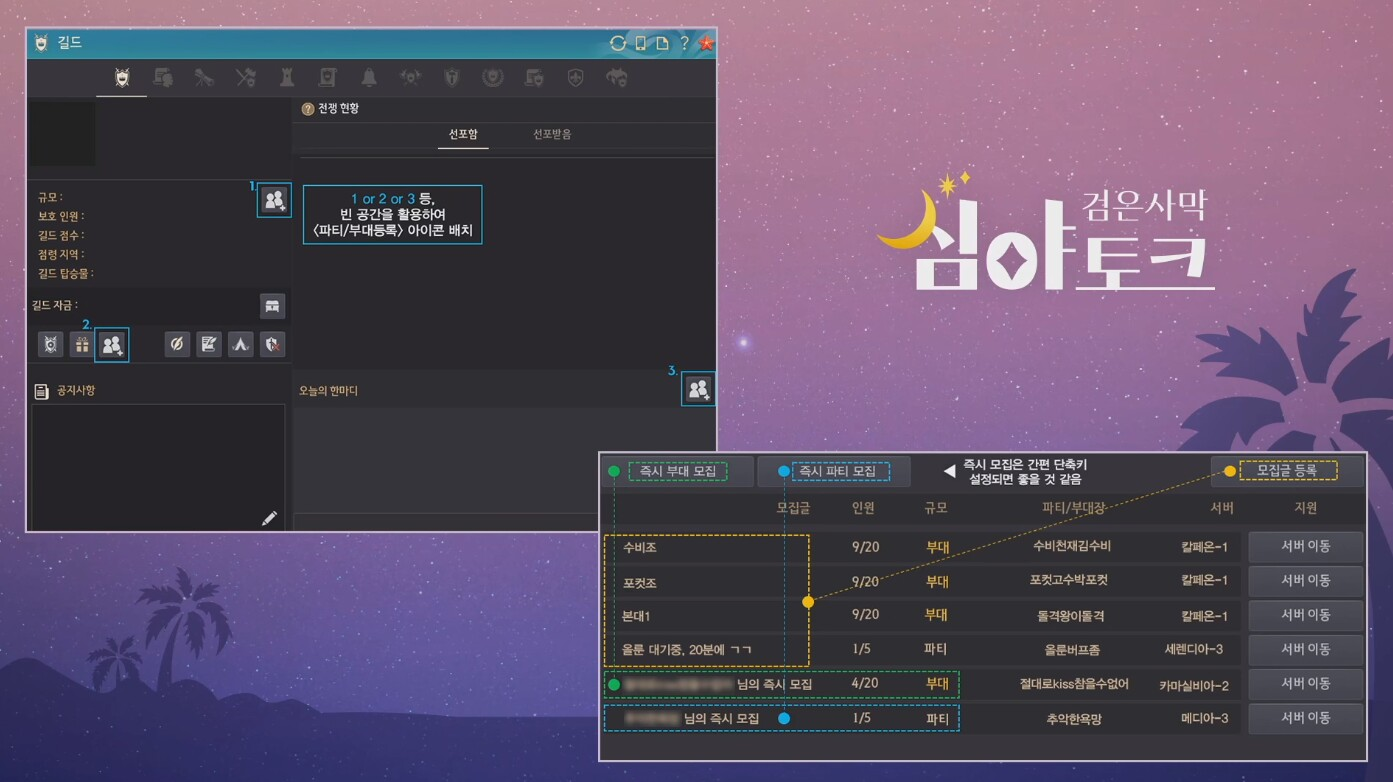Click the guild storage chest icon beside 길드 자금

click(x=272, y=306)
